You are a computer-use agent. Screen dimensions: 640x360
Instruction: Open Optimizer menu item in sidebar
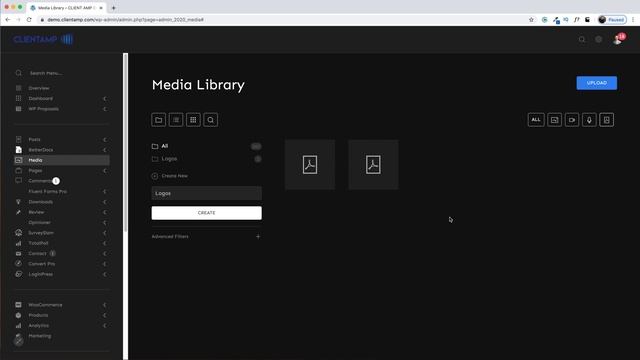(40, 222)
